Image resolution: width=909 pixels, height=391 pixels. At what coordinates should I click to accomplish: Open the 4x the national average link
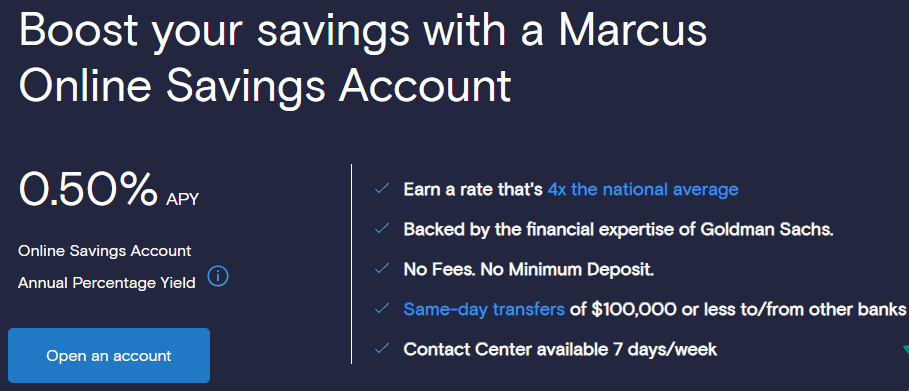point(642,189)
